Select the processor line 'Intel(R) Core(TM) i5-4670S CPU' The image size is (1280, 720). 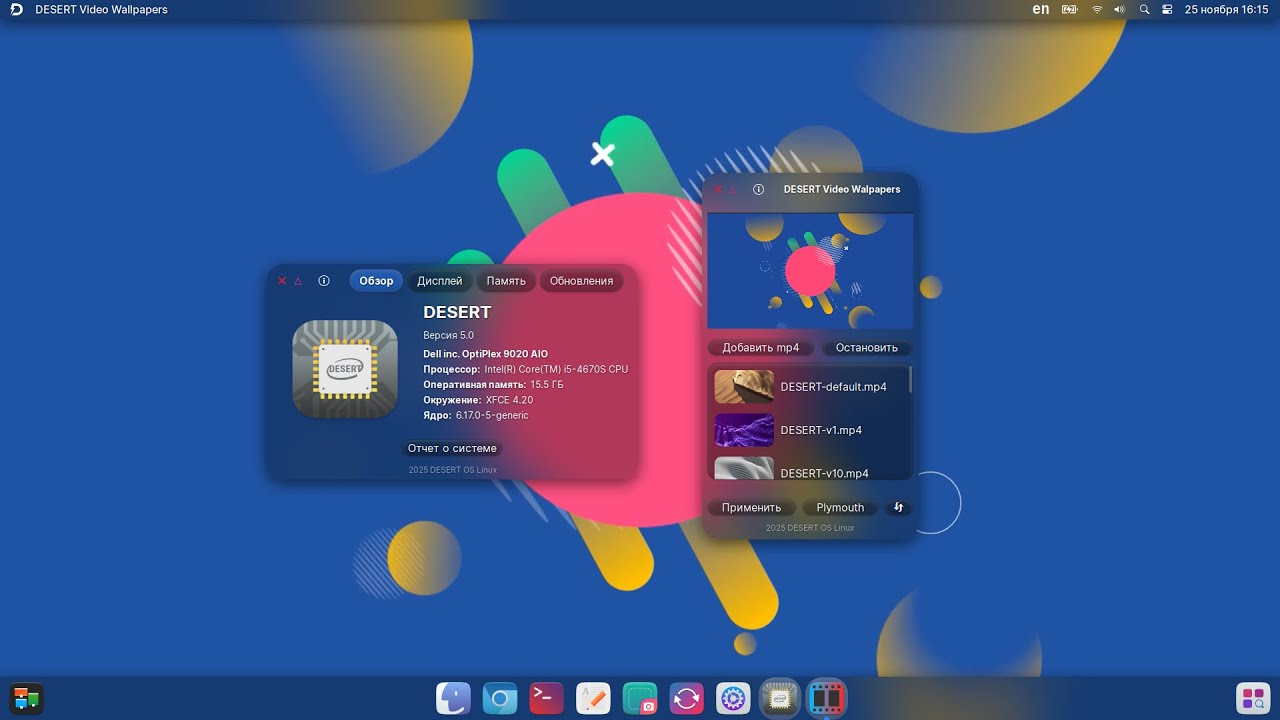point(556,369)
